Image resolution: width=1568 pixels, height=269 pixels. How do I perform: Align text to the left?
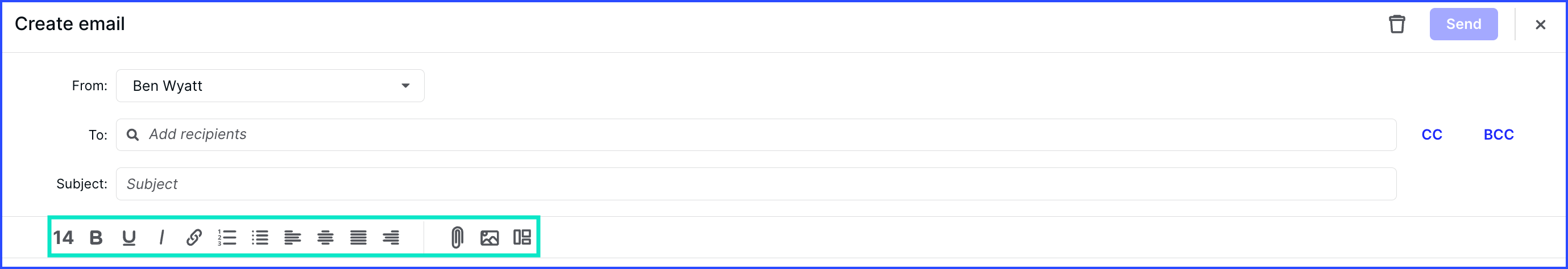292,237
